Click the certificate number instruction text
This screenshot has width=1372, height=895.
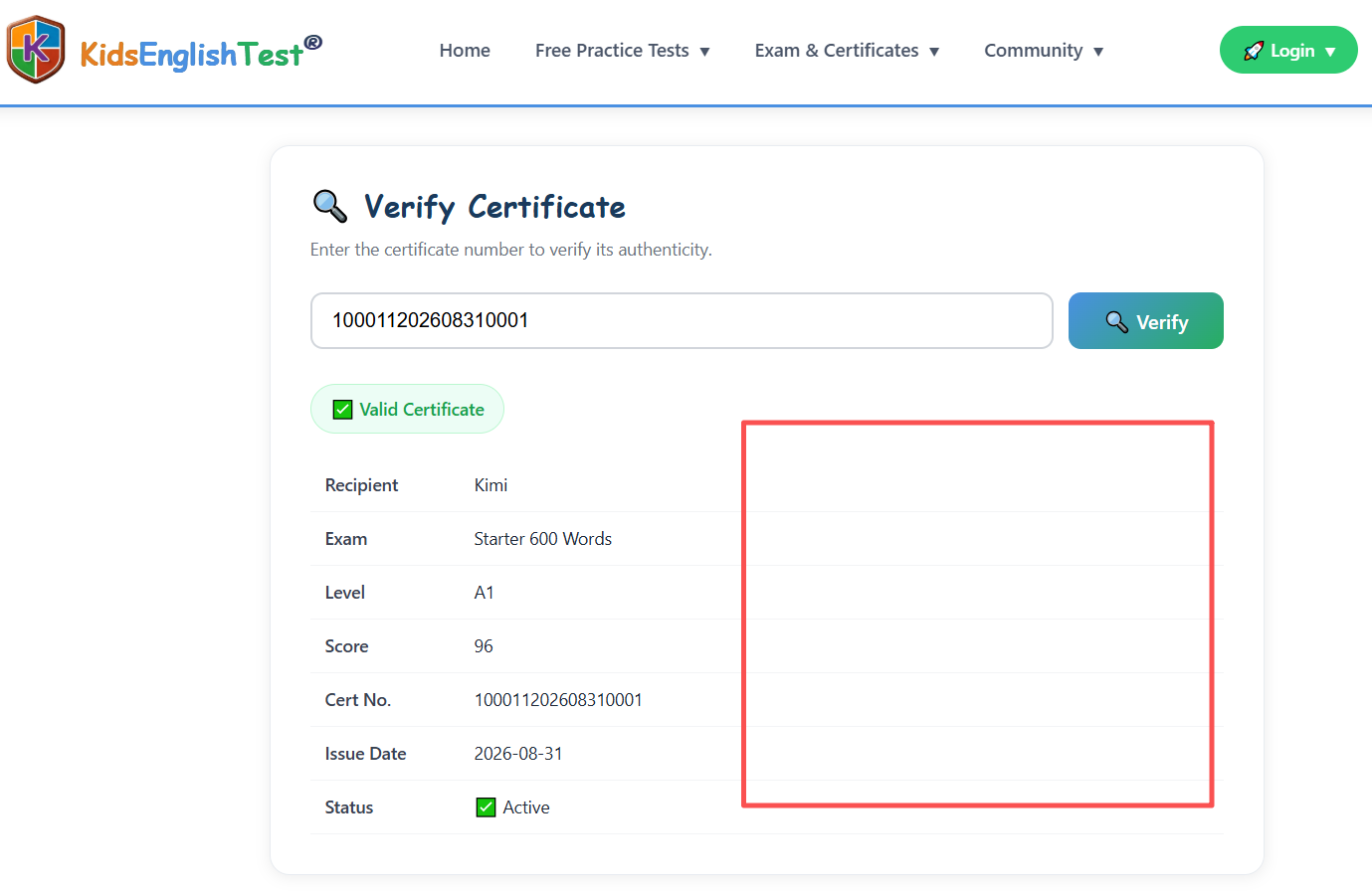[x=511, y=250]
